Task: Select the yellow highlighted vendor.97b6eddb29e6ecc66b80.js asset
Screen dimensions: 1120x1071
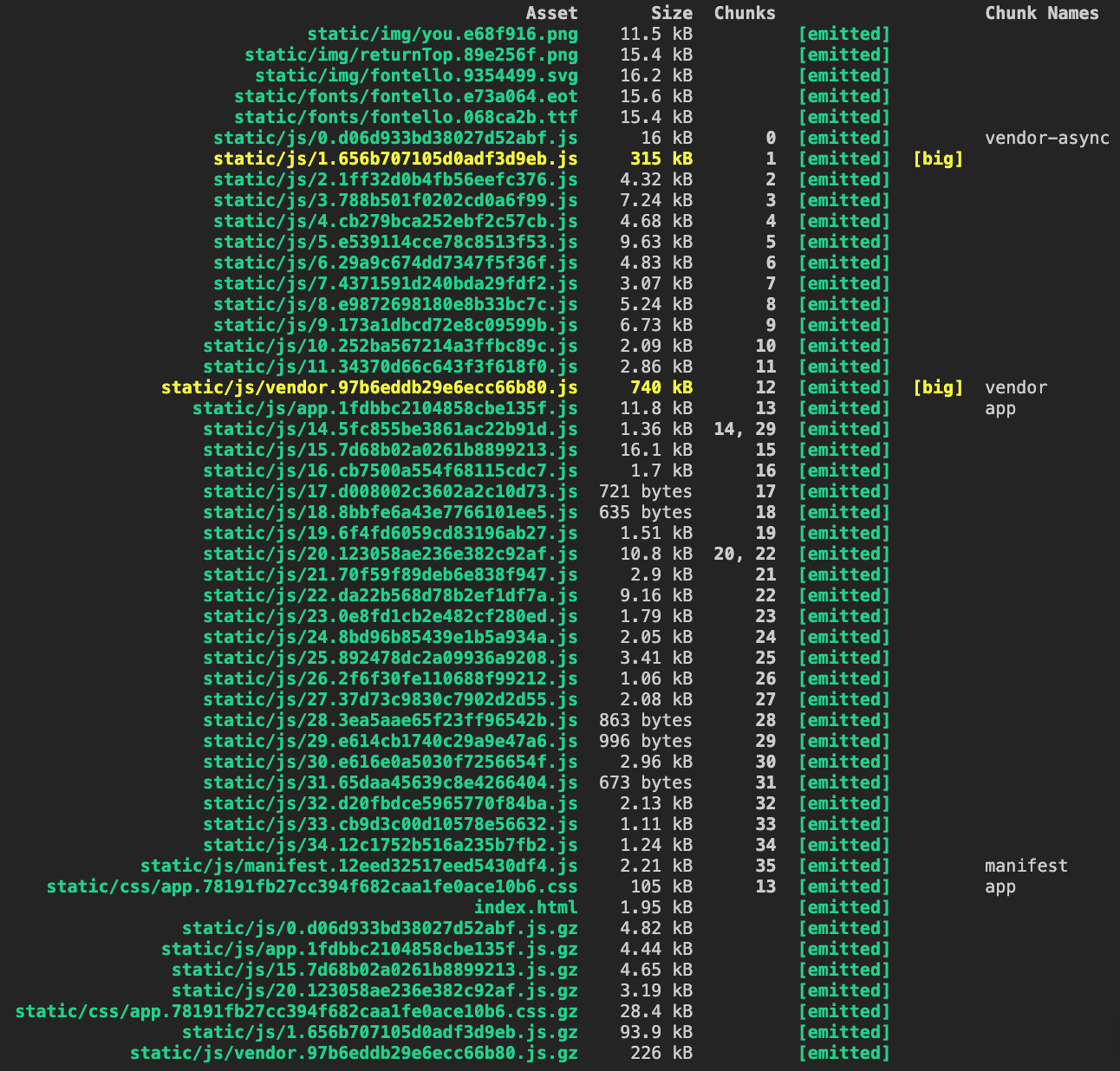Action: pyautogui.click(x=369, y=387)
